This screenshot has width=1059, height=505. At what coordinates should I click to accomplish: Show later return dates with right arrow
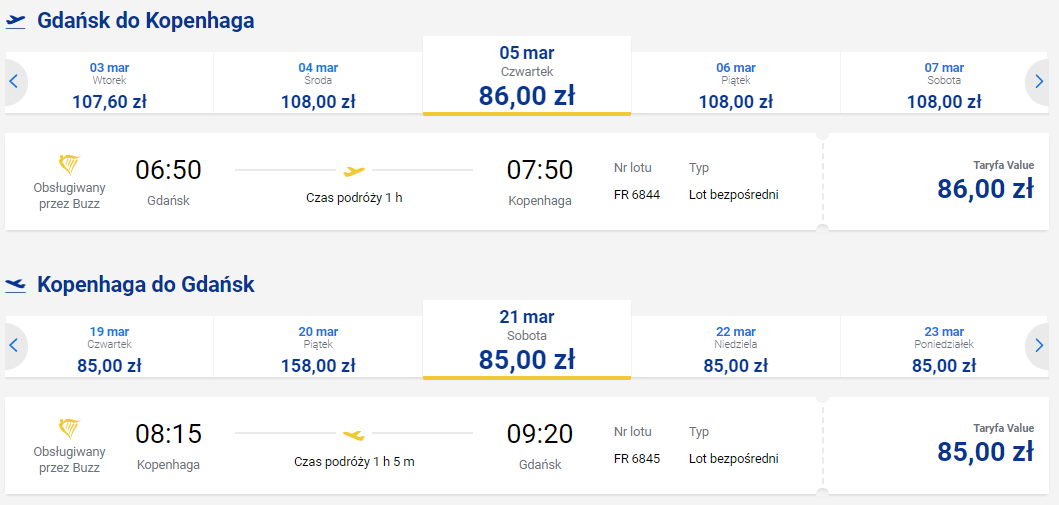click(1039, 346)
